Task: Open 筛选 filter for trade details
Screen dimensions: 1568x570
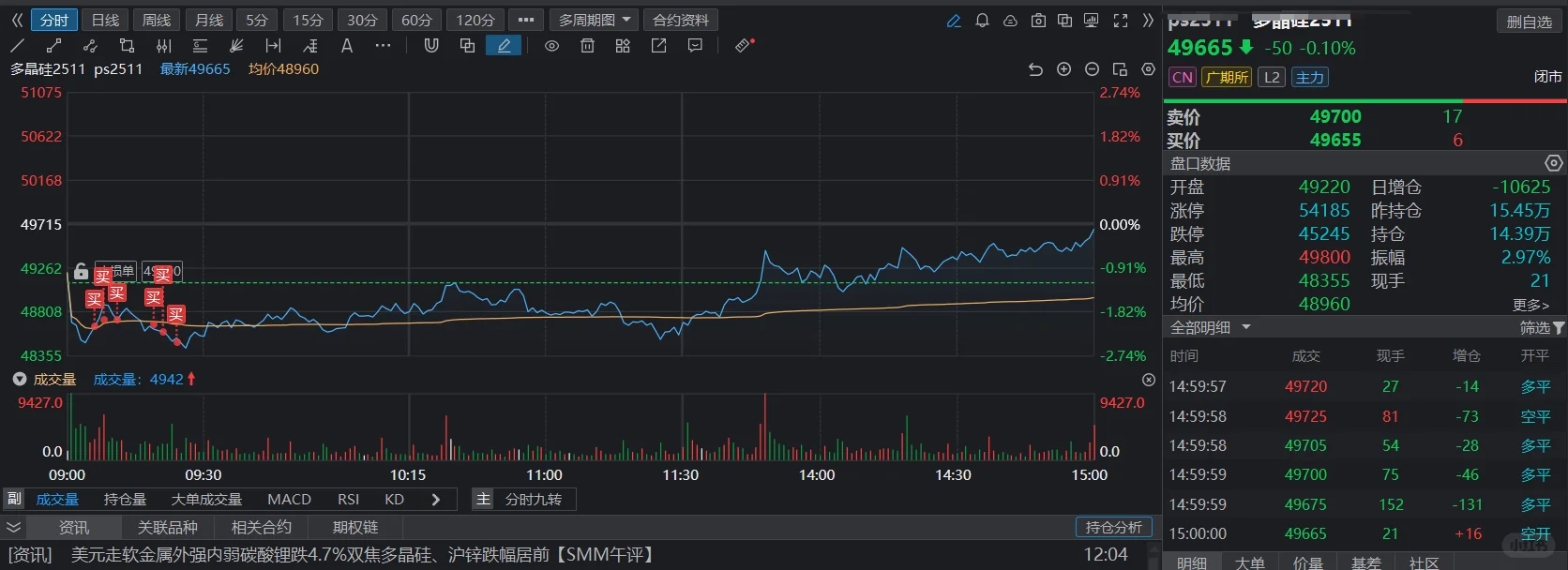Action: click(x=1542, y=327)
